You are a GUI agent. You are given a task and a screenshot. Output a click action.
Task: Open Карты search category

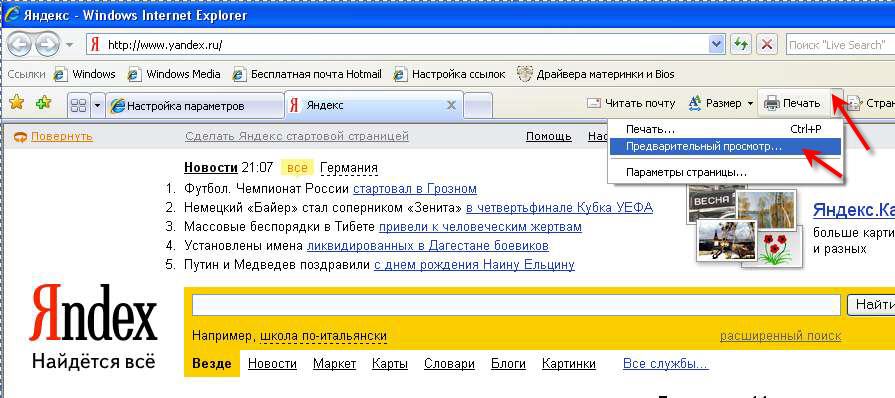(390, 364)
